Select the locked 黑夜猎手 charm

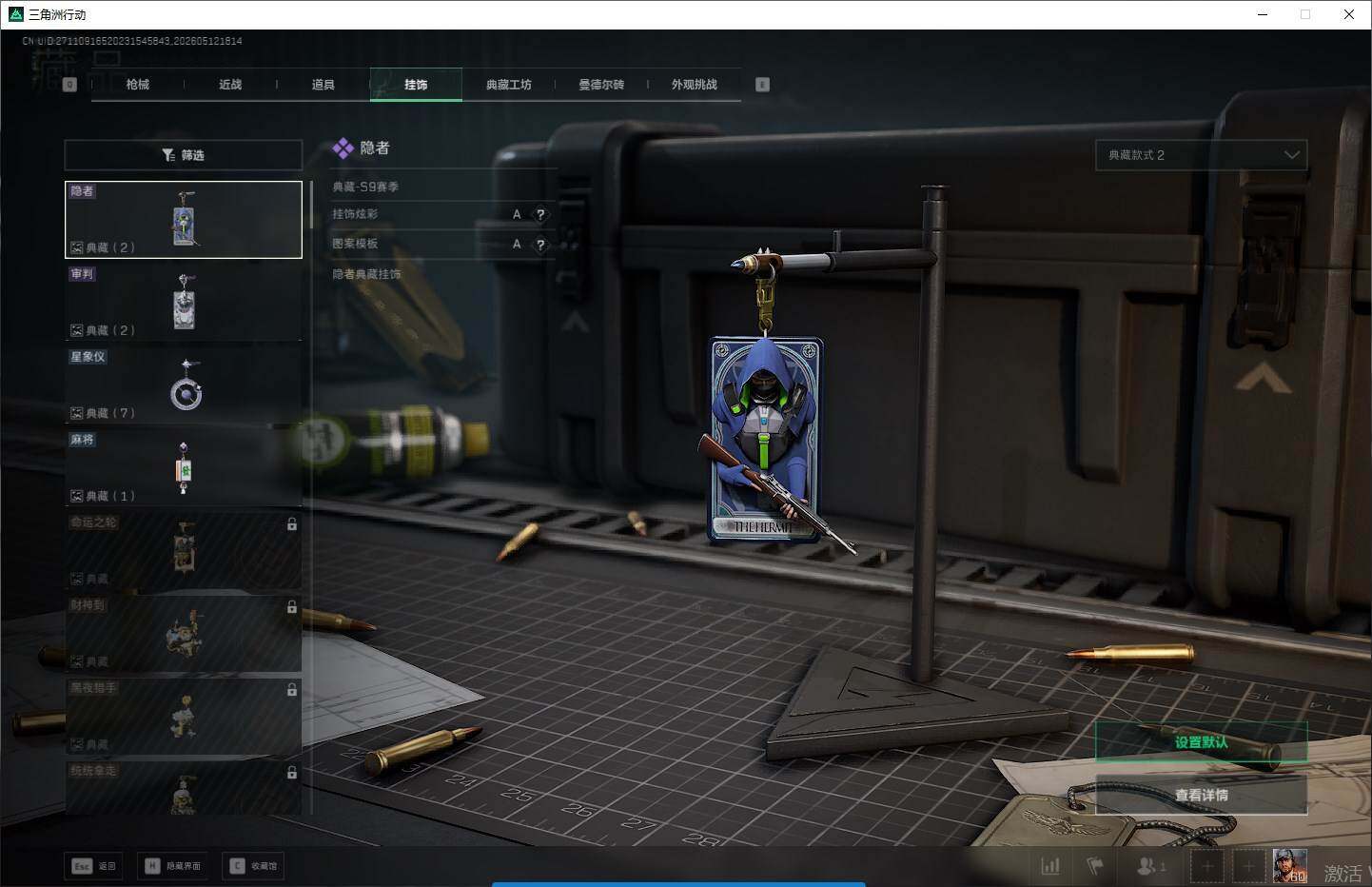(184, 717)
